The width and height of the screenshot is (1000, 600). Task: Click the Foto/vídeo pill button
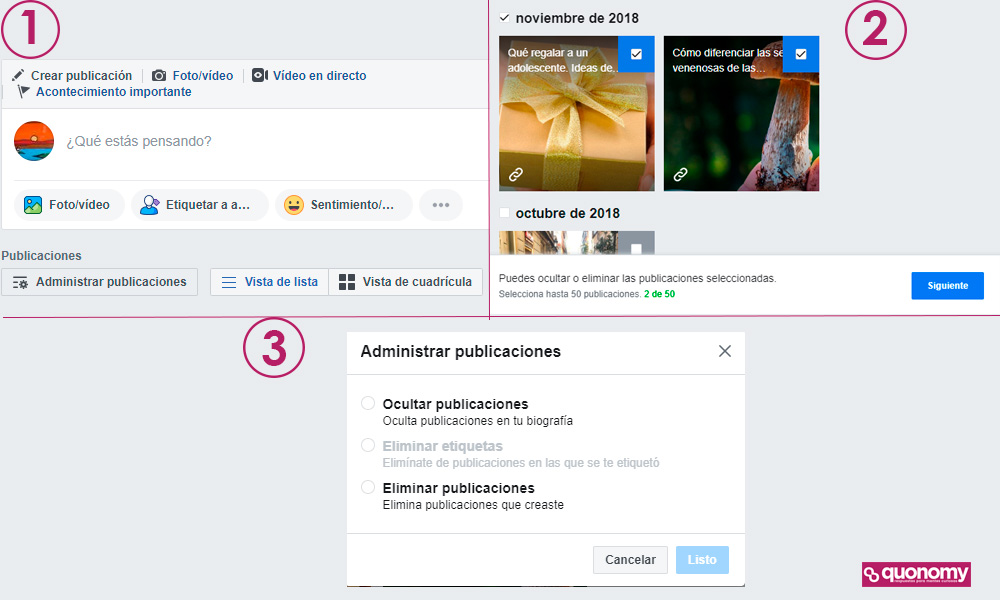coord(69,205)
